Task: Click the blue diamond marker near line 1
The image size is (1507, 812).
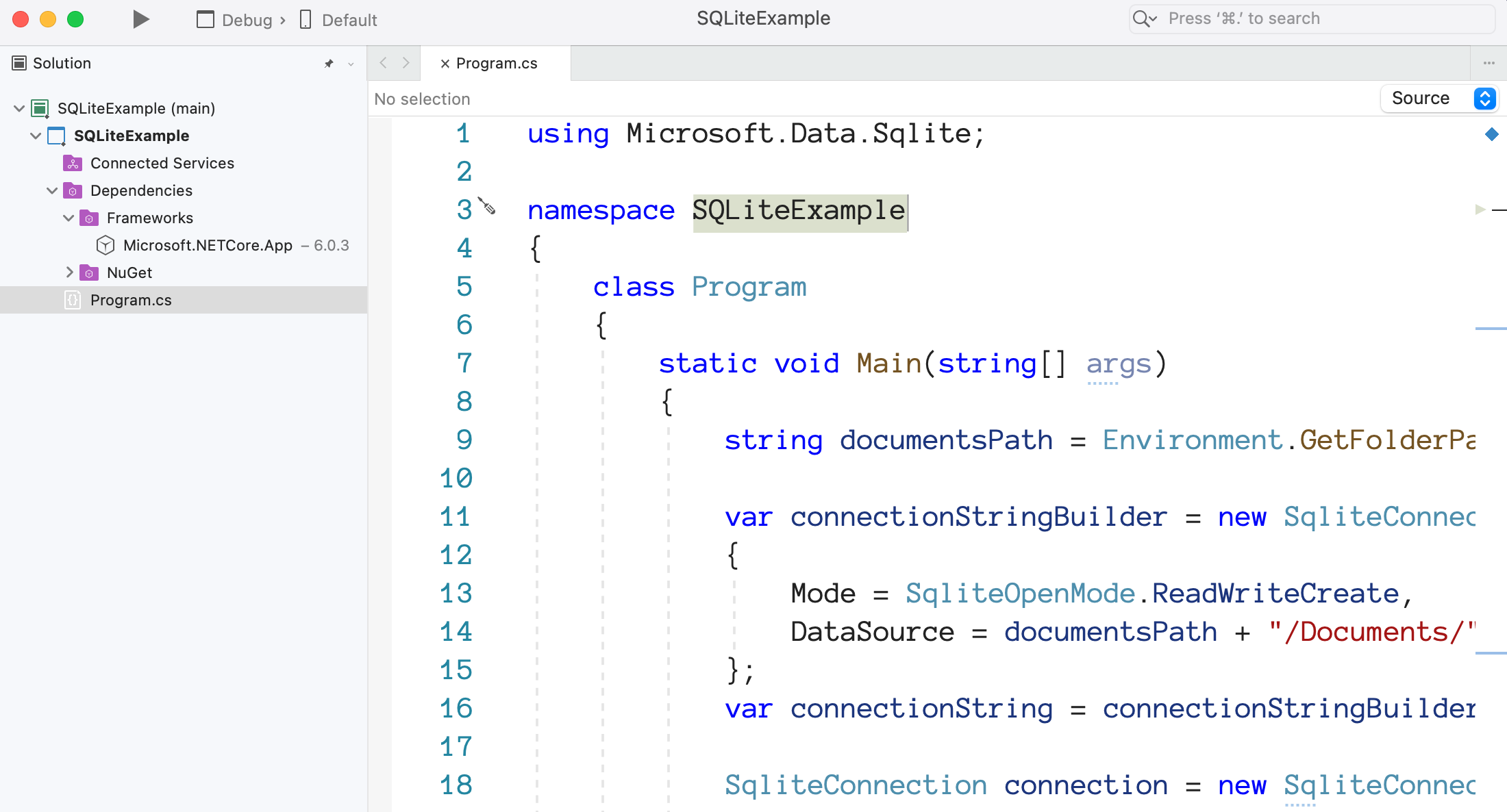Action: 1493,134
